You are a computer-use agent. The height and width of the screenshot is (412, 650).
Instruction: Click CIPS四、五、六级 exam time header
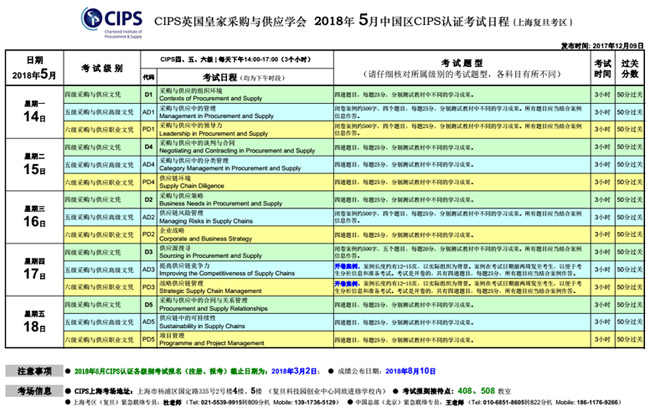click(x=236, y=60)
